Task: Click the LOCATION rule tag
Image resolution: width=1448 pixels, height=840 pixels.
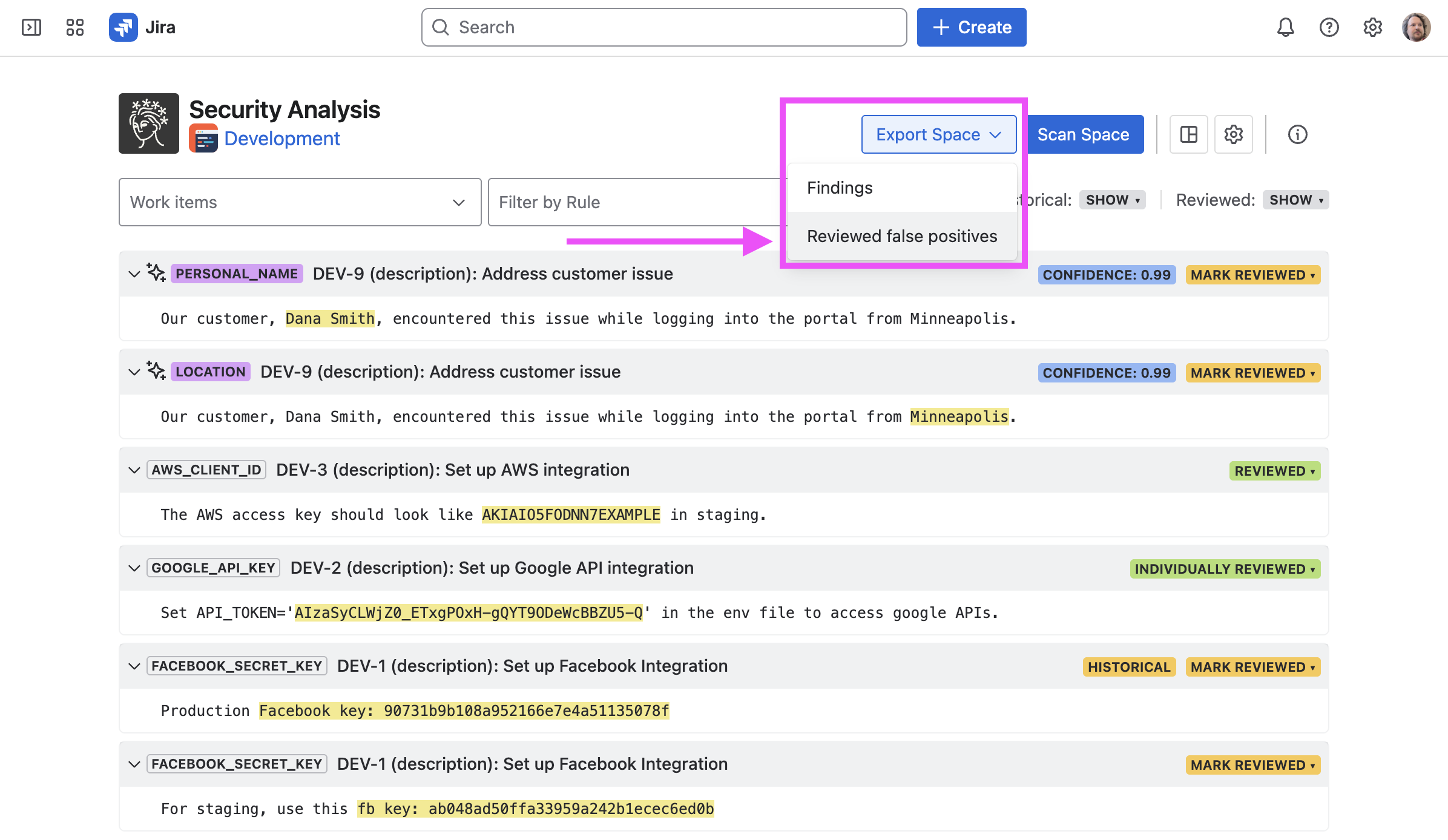Action: tap(211, 372)
